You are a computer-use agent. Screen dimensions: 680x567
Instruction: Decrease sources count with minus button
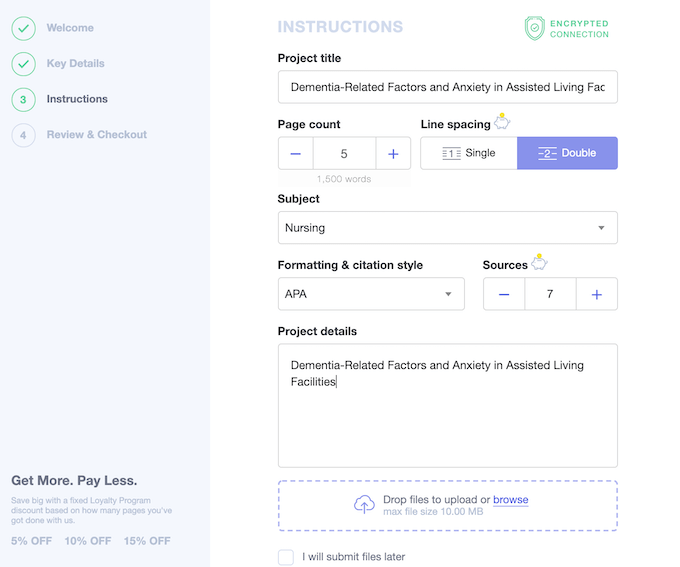point(503,294)
